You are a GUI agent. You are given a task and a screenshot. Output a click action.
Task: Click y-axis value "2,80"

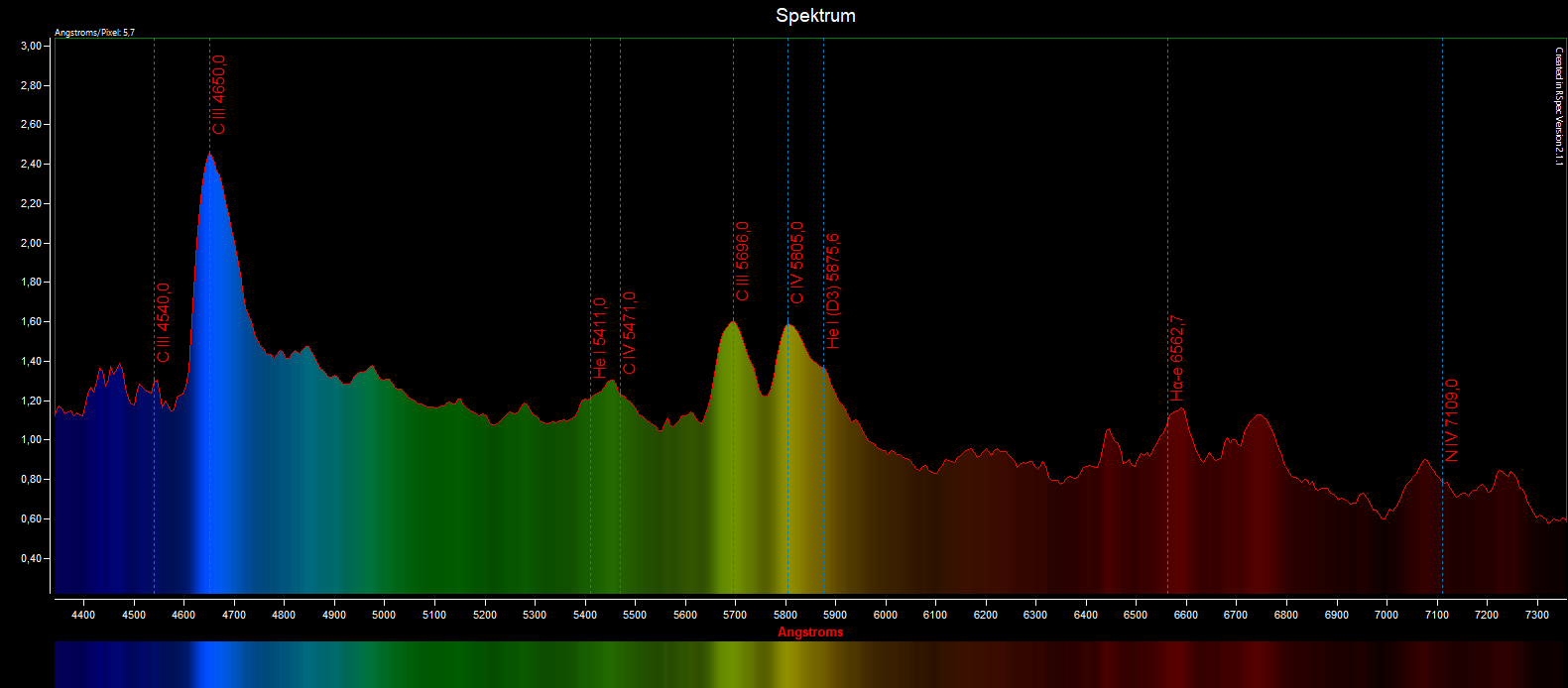point(31,85)
